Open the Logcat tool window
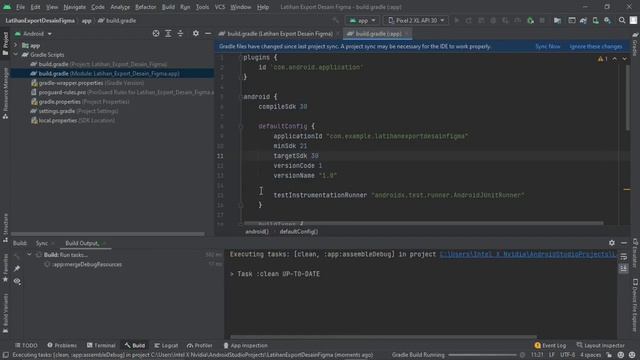The width and height of the screenshot is (640, 360). pos(166,345)
